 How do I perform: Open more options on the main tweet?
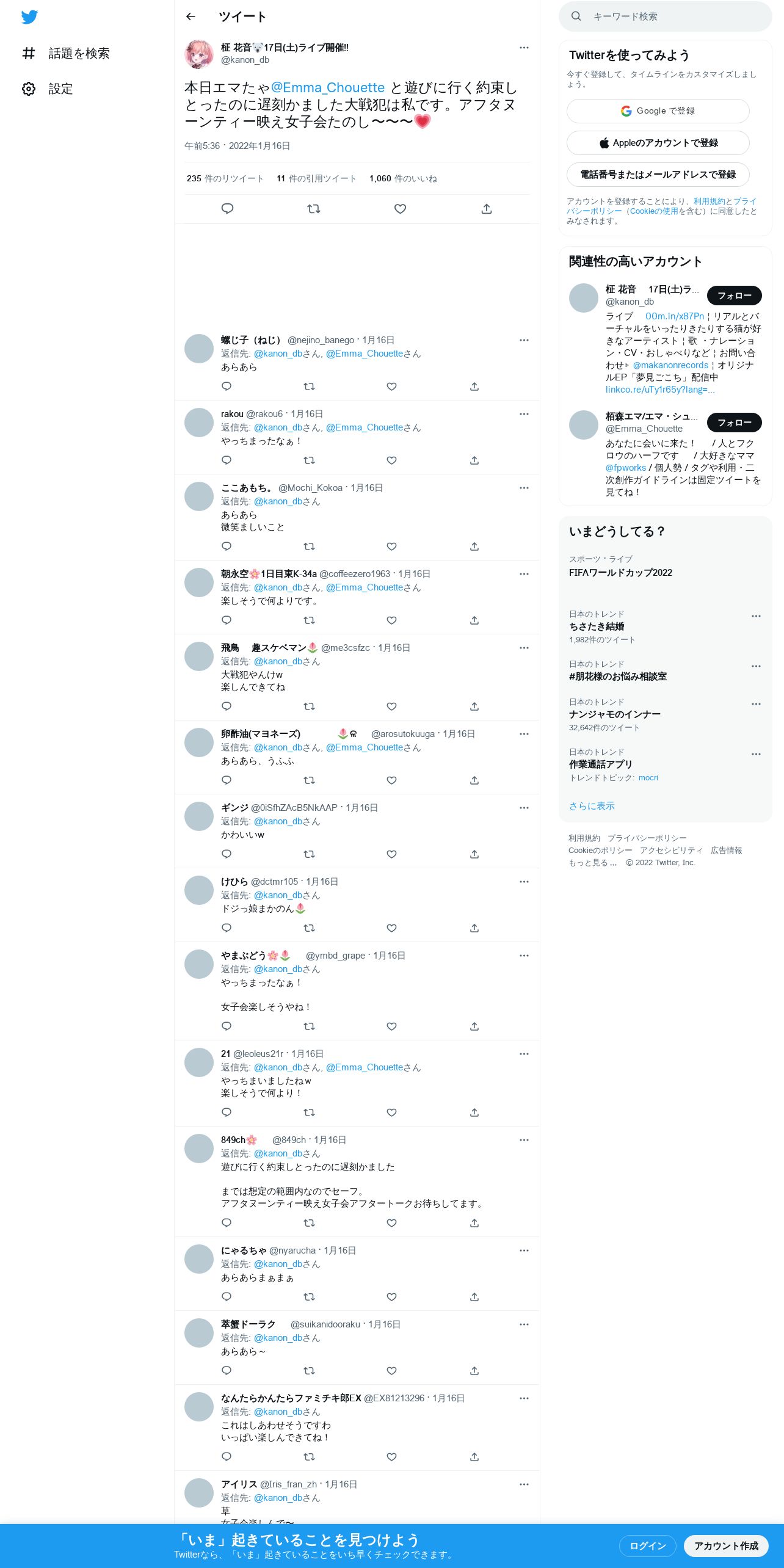coord(524,48)
